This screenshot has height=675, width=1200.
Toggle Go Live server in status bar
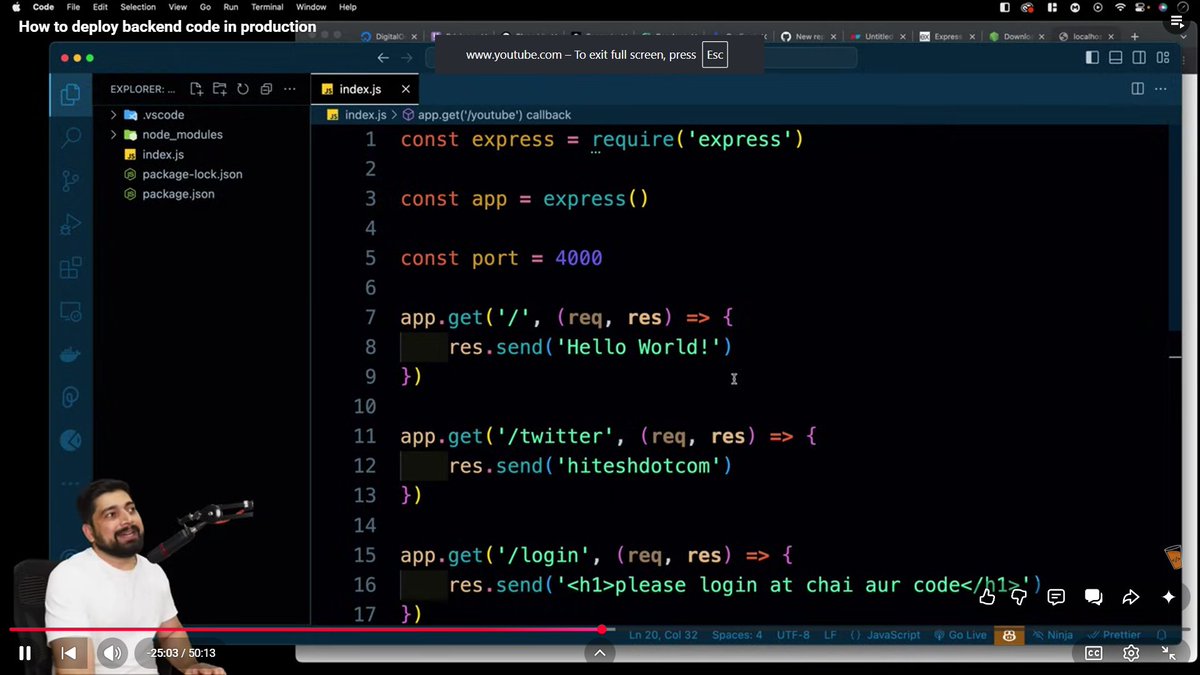tap(960, 635)
